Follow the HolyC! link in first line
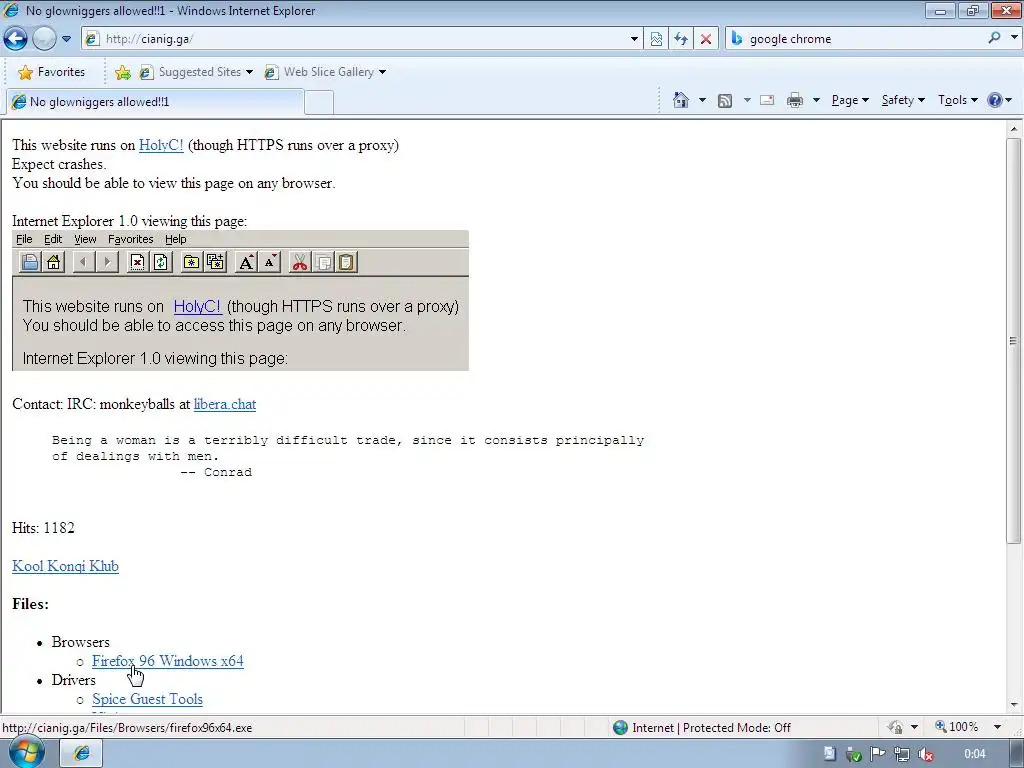1024x768 pixels. pyautogui.click(x=161, y=145)
